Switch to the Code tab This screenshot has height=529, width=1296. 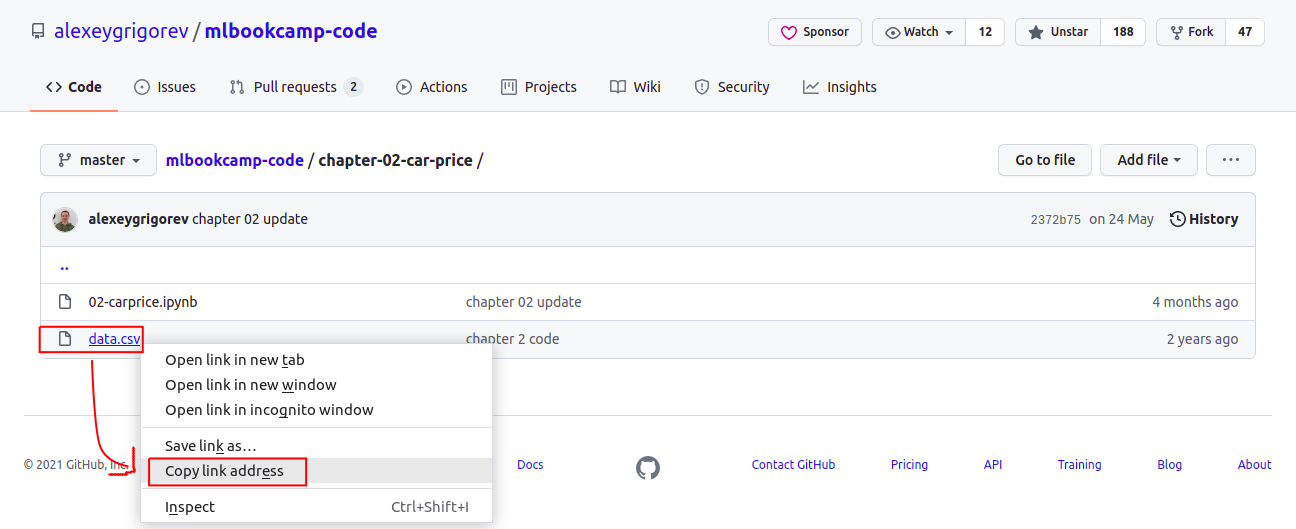pos(74,87)
